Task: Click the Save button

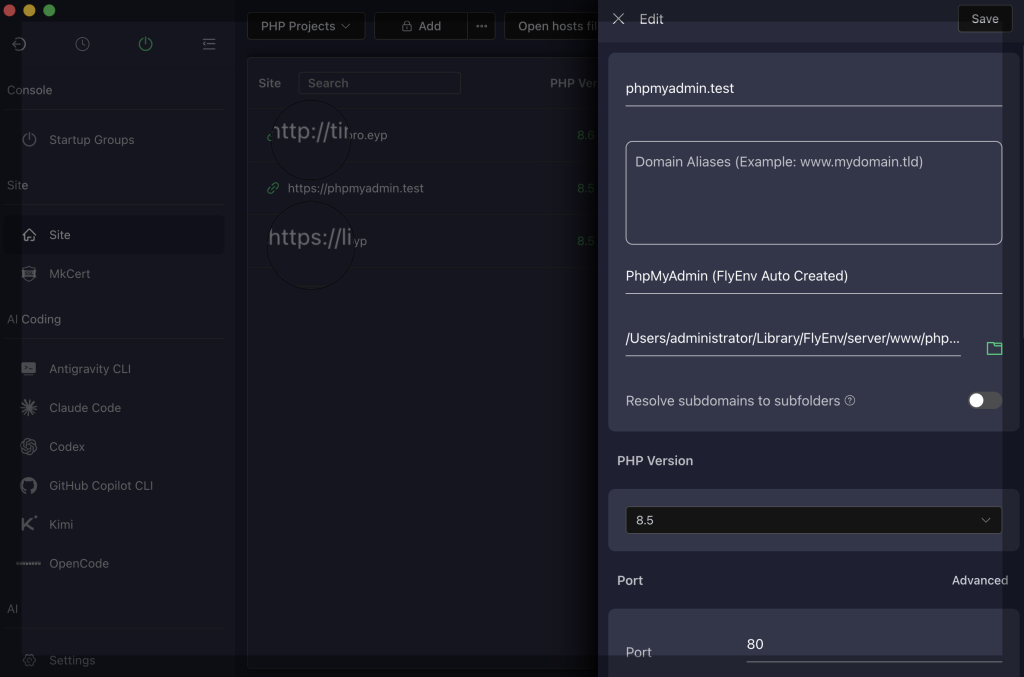Action: [x=985, y=19]
